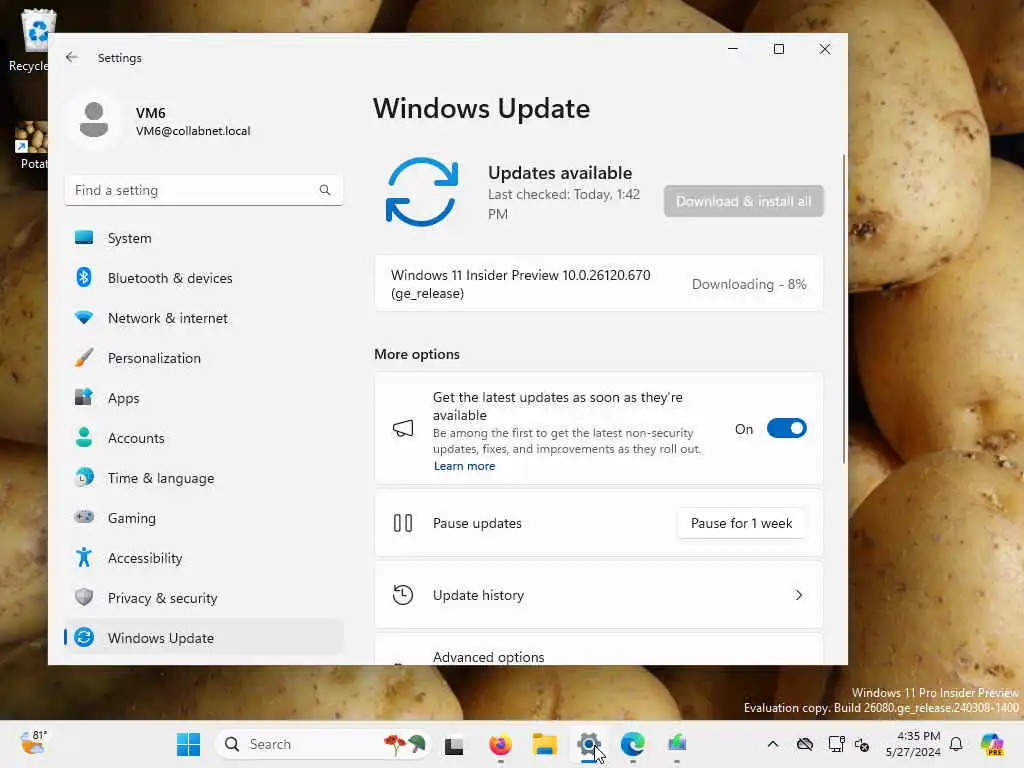Select Windows Update in sidebar

point(204,637)
